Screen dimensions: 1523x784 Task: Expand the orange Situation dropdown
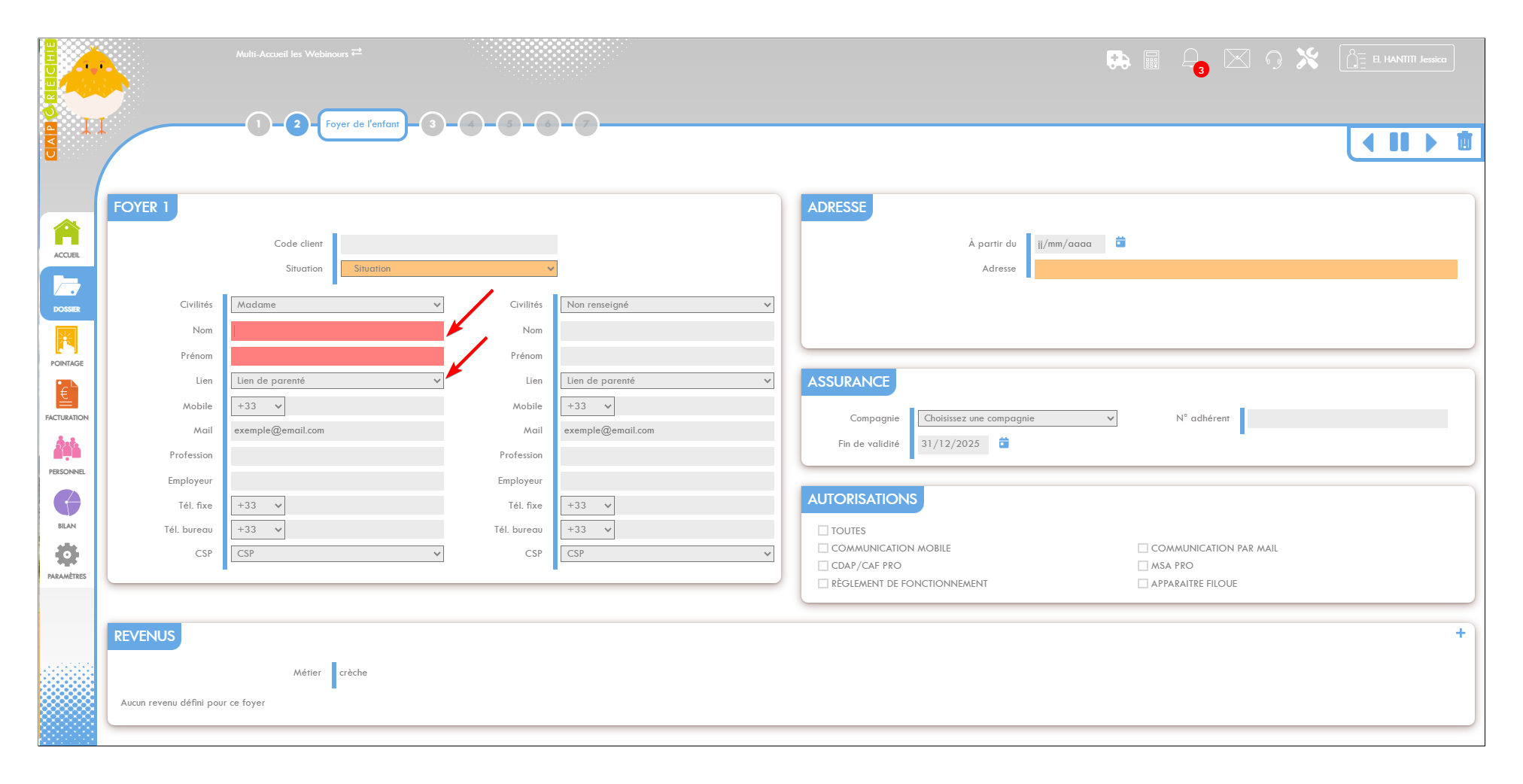448,269
